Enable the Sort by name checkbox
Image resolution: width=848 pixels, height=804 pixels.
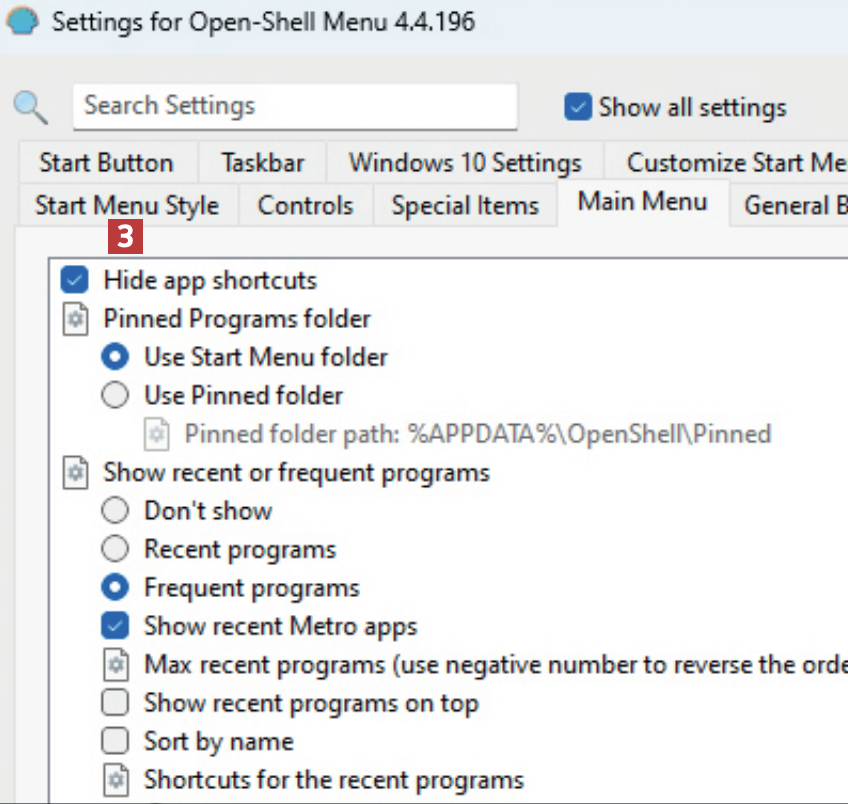point(116,742)
